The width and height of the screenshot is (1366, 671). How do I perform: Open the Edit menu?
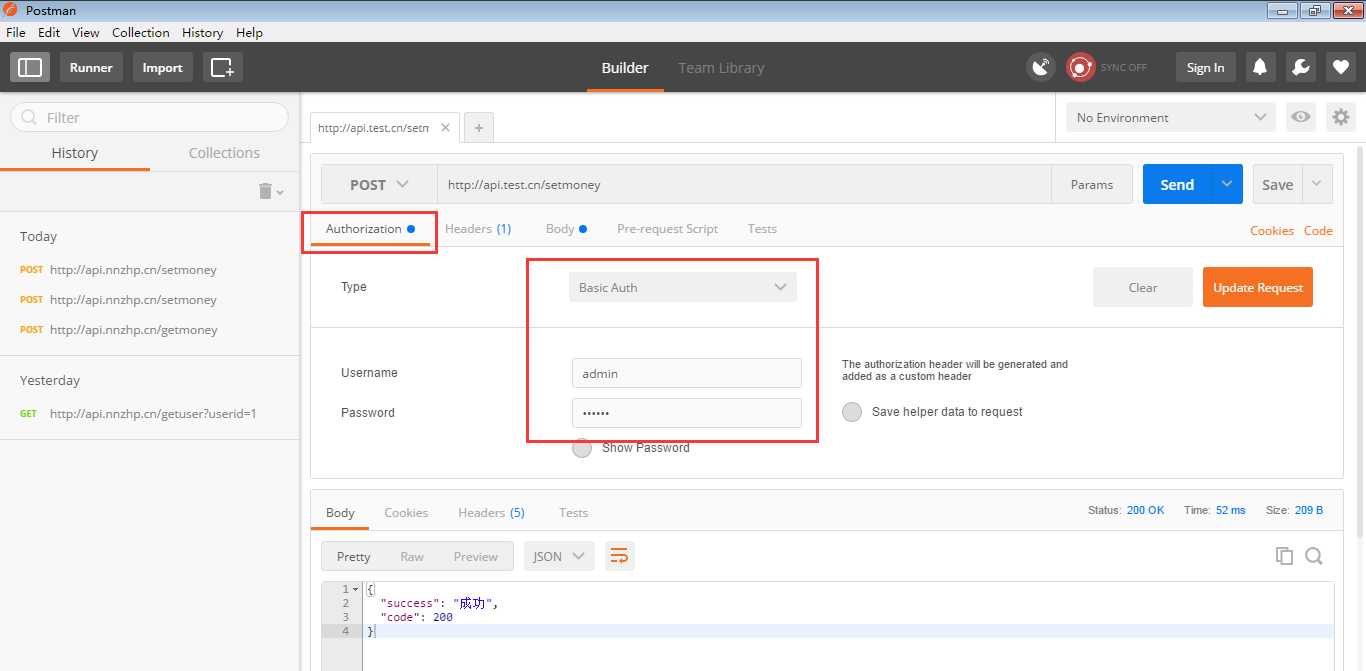pos(49,32)
